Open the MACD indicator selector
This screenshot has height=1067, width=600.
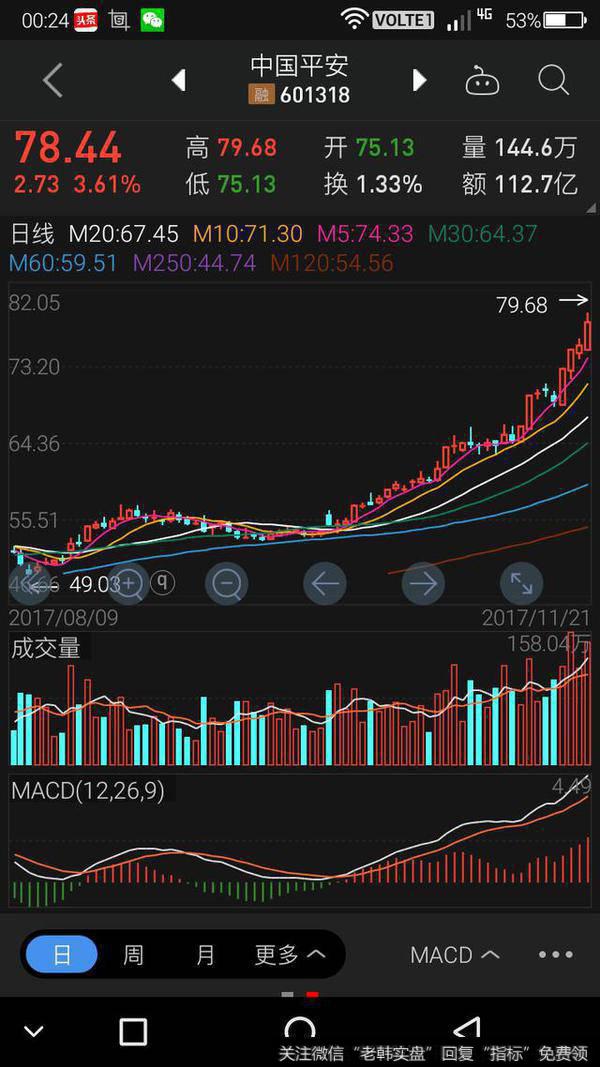coord(455,955)
